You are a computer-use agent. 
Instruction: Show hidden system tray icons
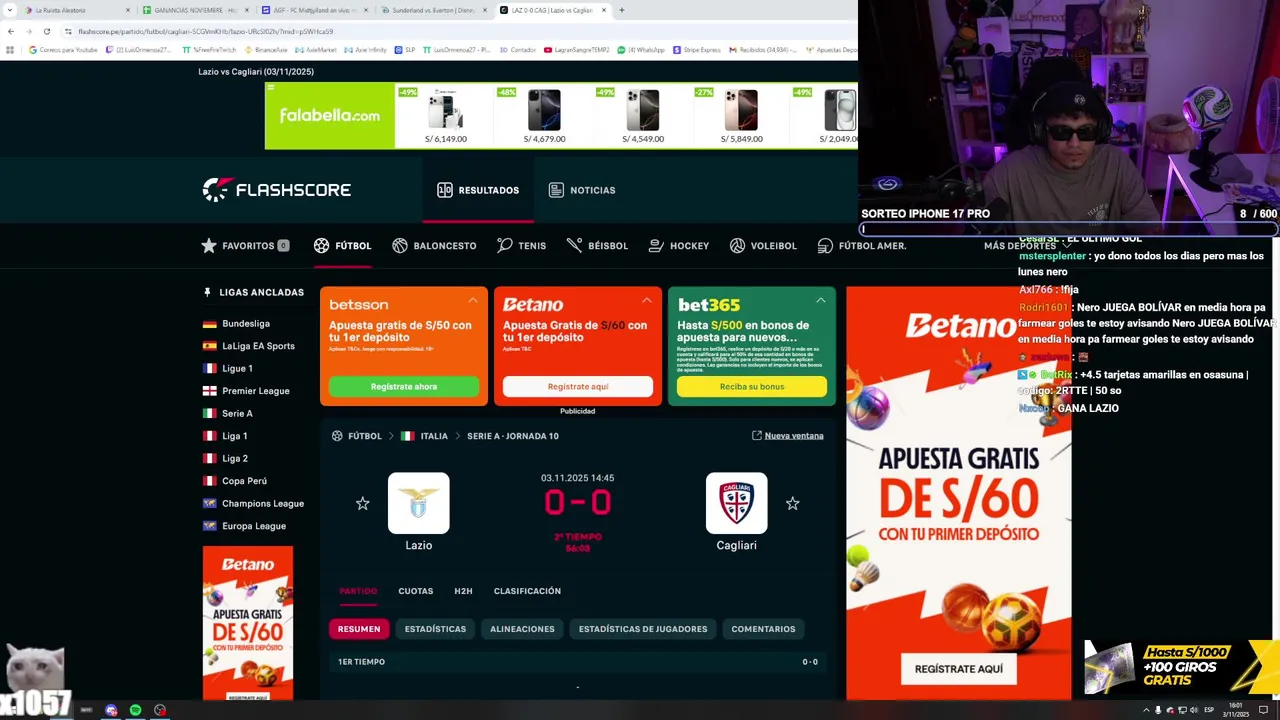click(1146, 710)
